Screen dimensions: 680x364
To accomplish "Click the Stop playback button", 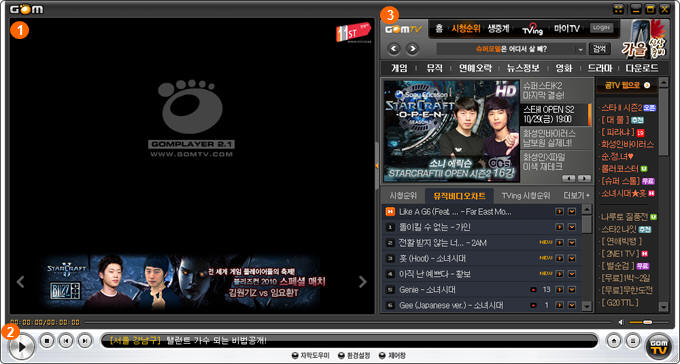I will pos(47,341).
